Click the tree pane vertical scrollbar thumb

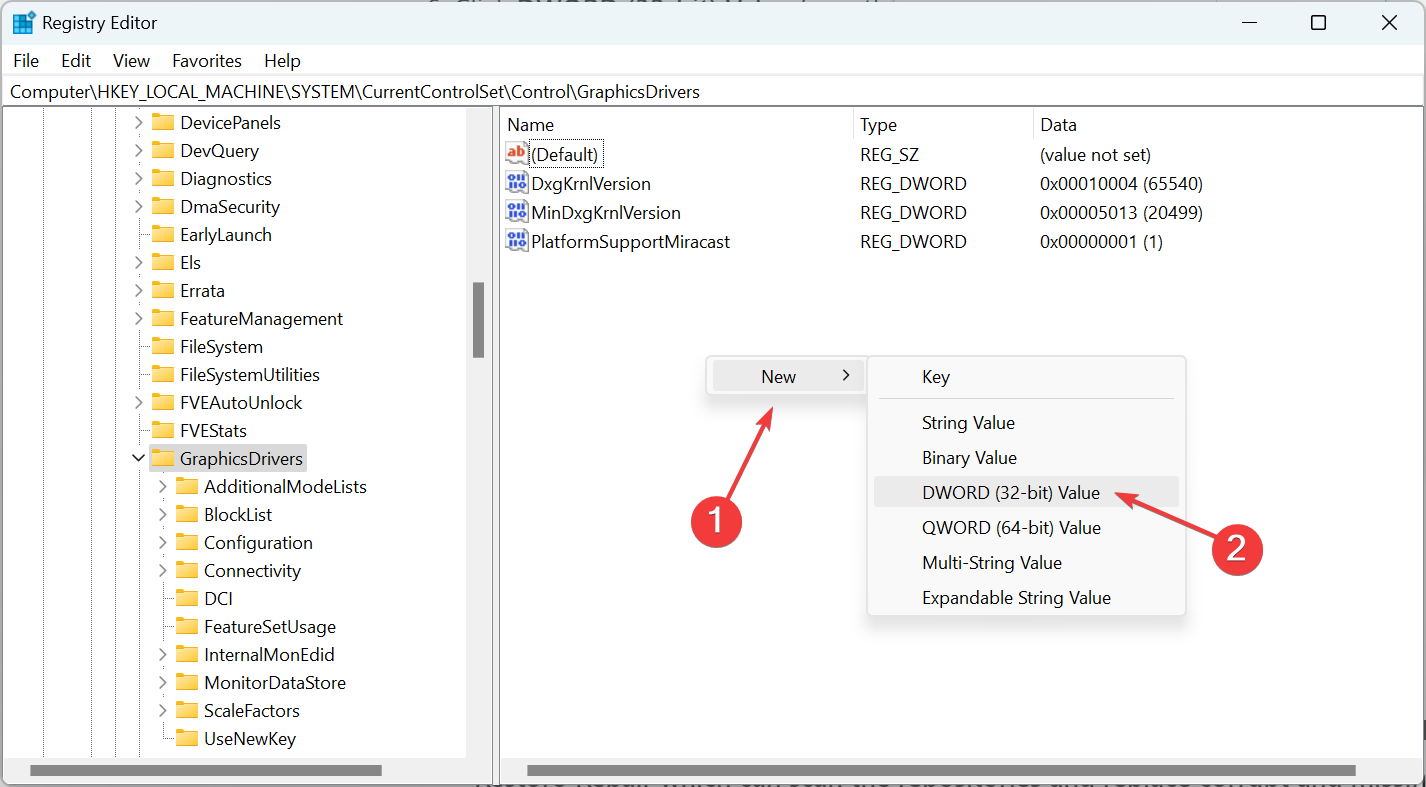coord(478,320)
